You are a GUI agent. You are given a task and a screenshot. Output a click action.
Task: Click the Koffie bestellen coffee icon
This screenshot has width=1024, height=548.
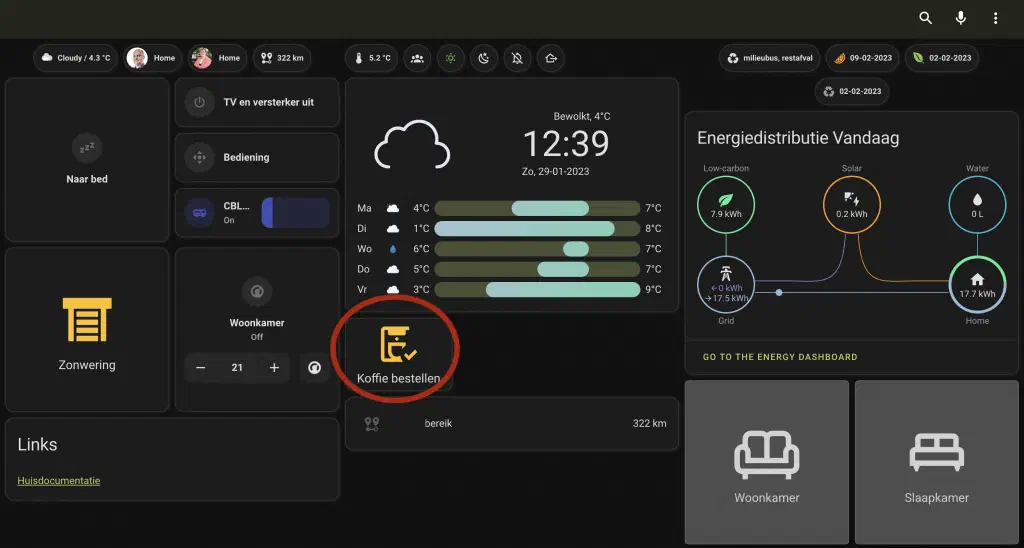[x=398, y=344]
